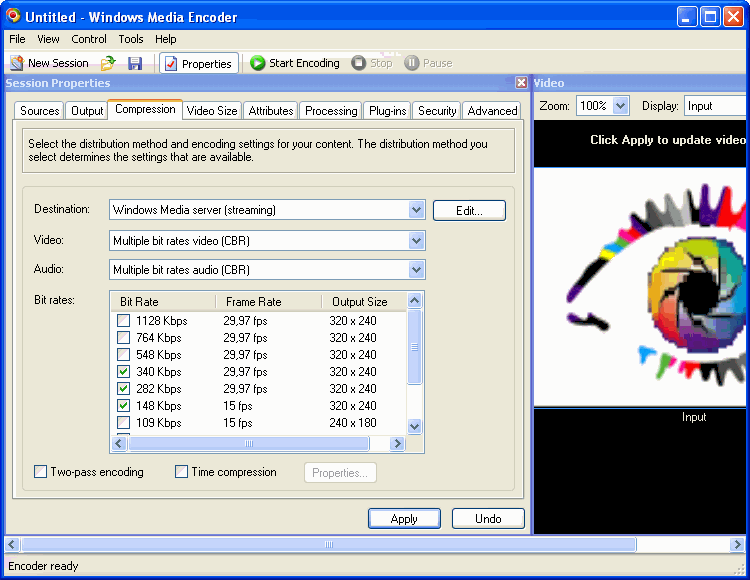
Task: Open the Tools menu
Action: pyautogui.click(x=131, y=39)
